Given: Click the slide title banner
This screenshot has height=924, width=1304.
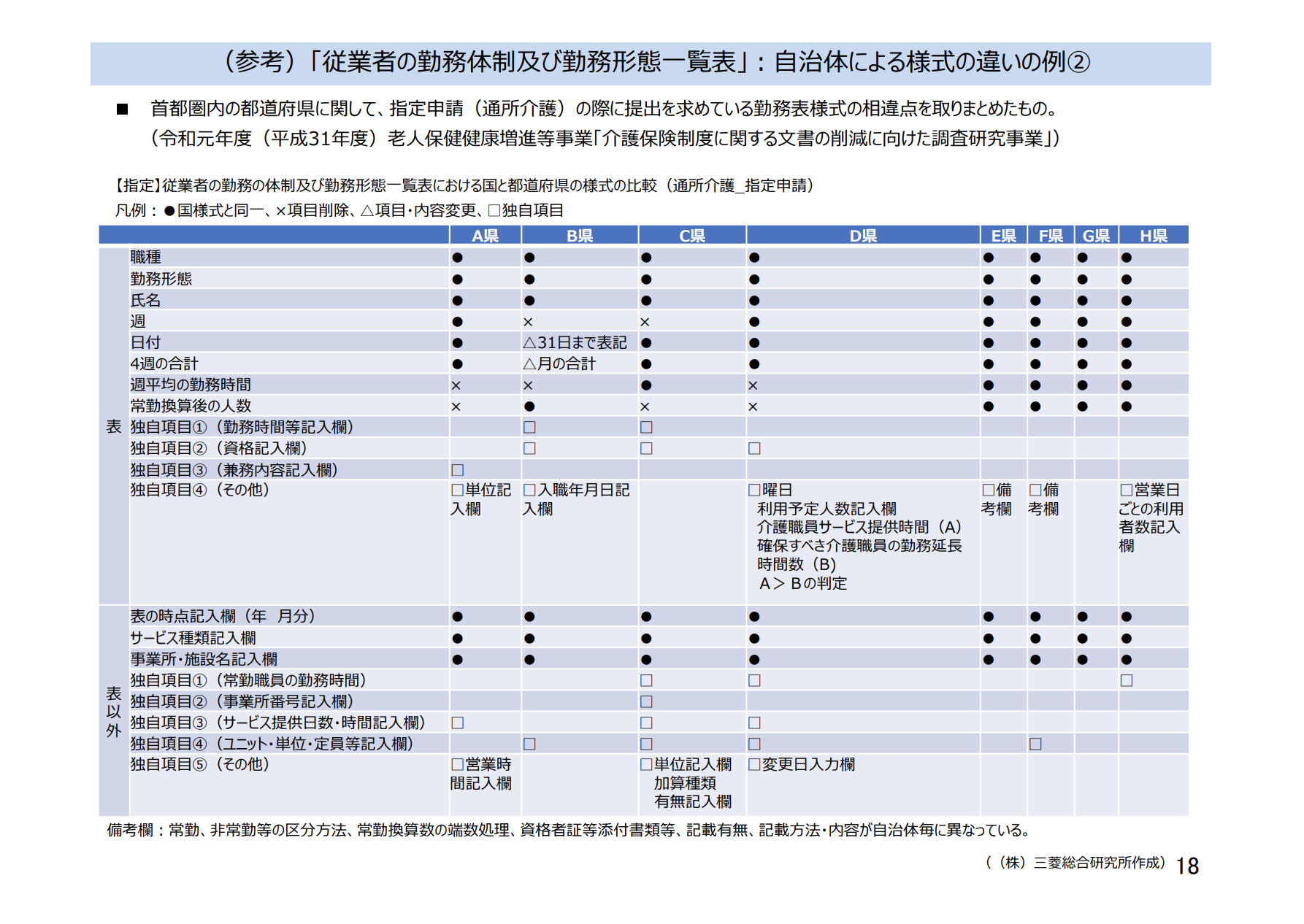Looking at the screenshot, I should click(x=651, y=63).
